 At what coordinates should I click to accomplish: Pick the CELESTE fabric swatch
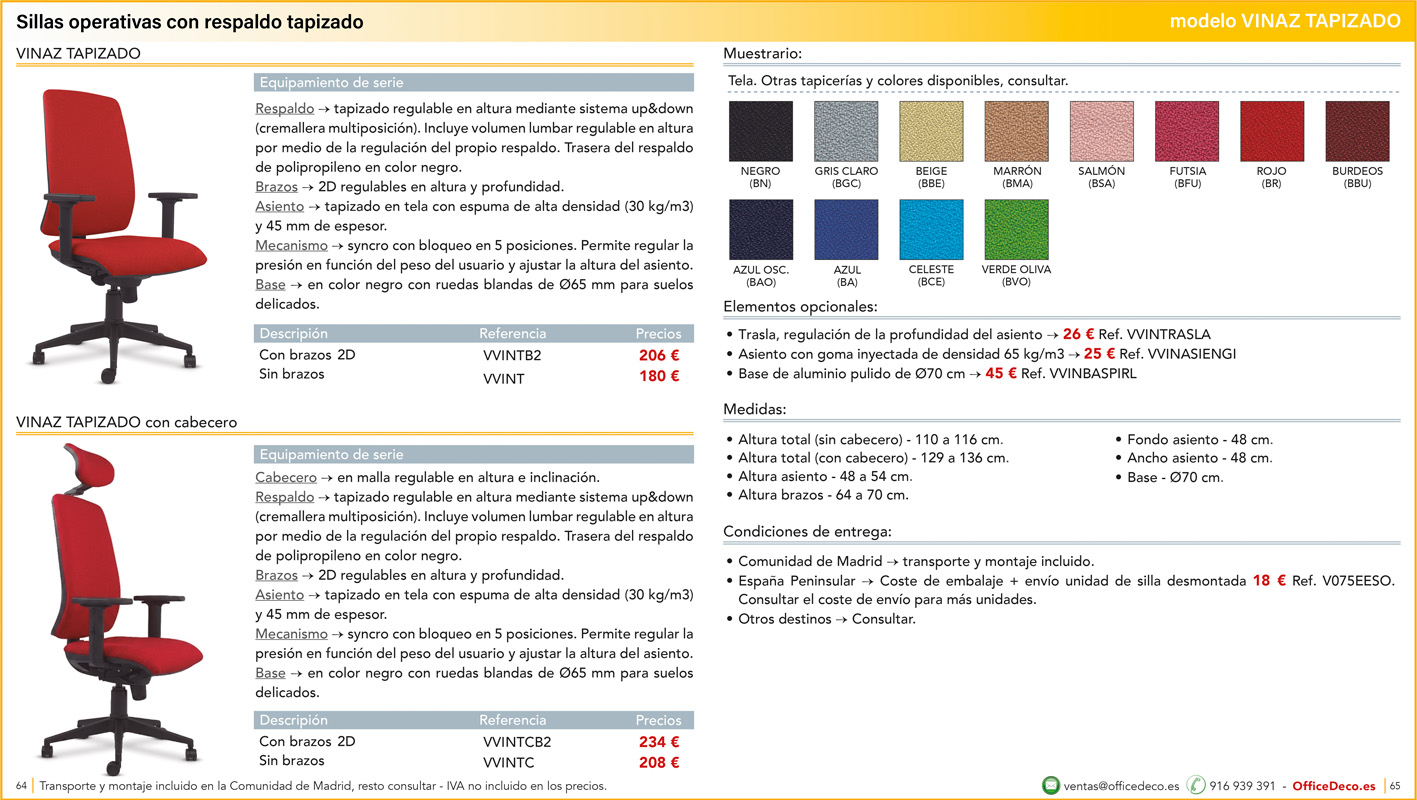pos(931,230)
